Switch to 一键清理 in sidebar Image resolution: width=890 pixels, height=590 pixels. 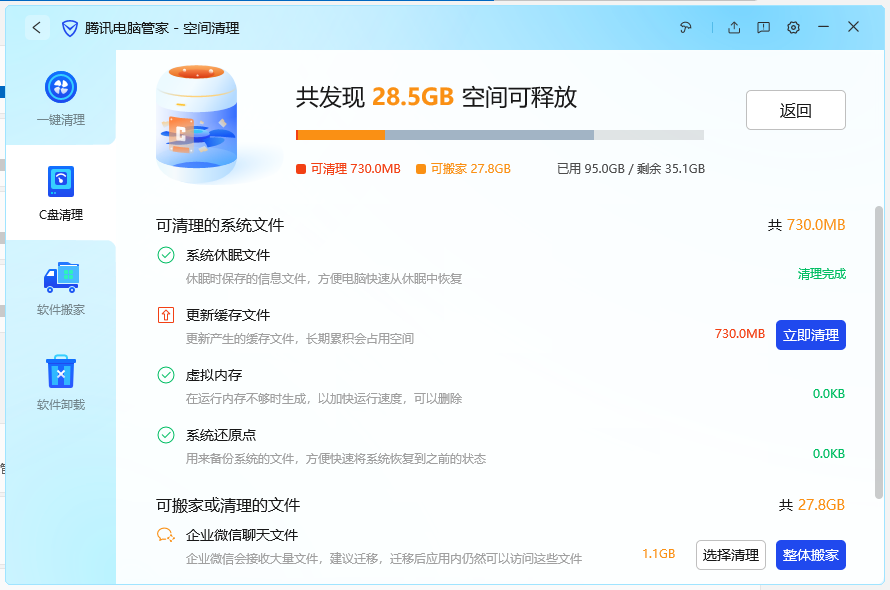point(61,98)
